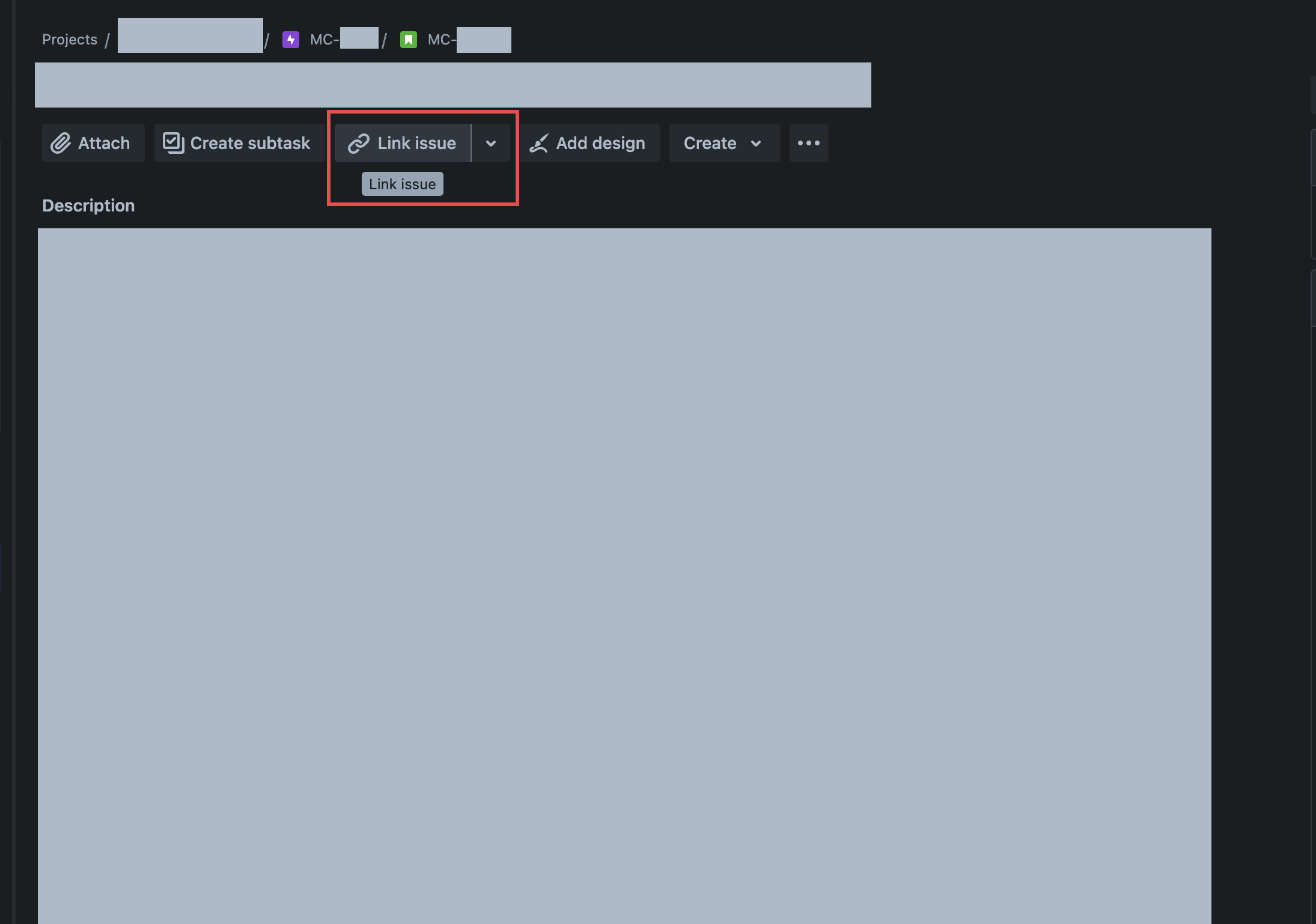This screenshot has width=1316, height=924.
Task: Open the Create menu button
Action: pyautogui.click(x=710, y=143)
